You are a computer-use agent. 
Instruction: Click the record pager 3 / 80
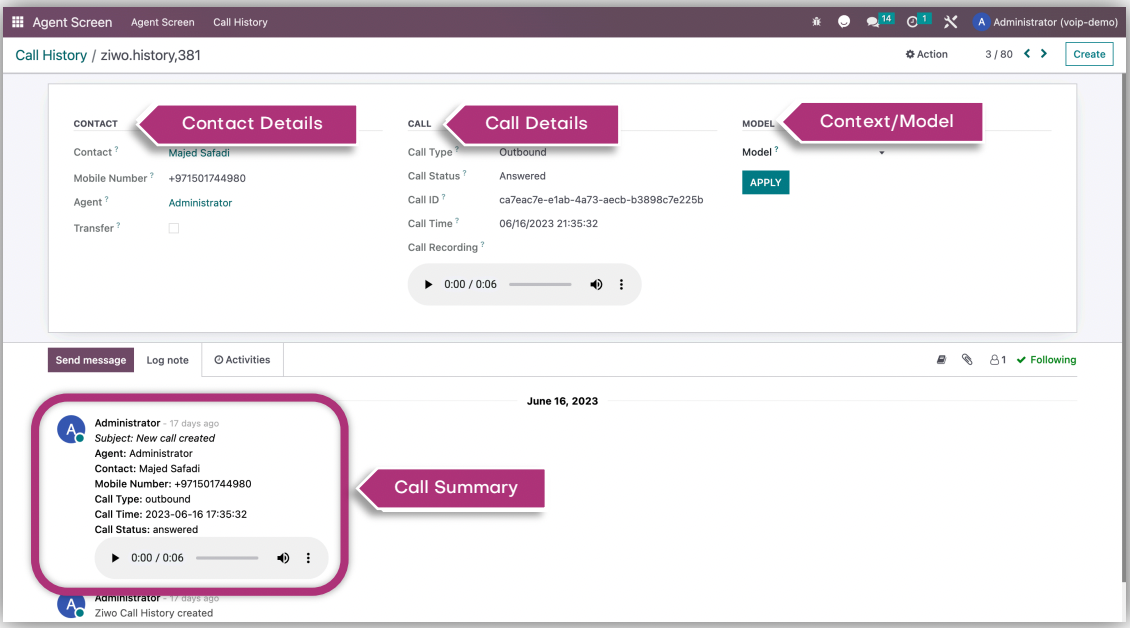coord(999,54)
